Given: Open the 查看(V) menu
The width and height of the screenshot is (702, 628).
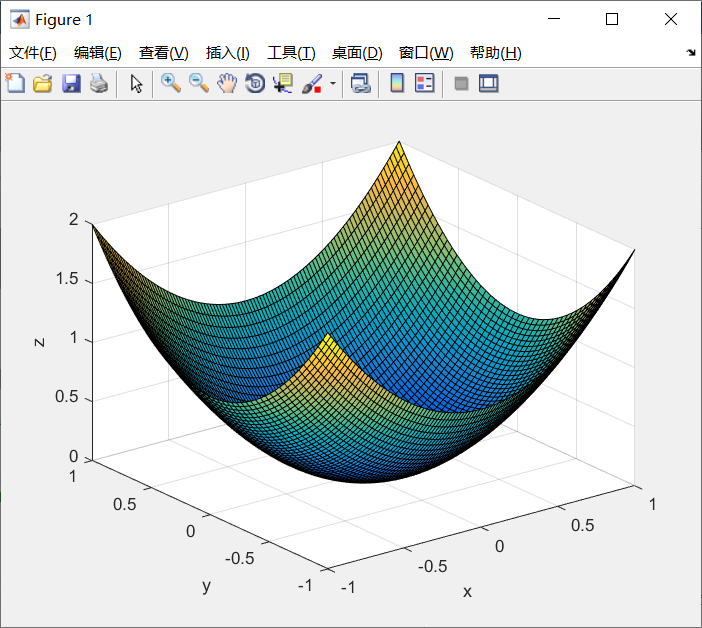Looking at the screenshot, I should click(x=163, y=53).
